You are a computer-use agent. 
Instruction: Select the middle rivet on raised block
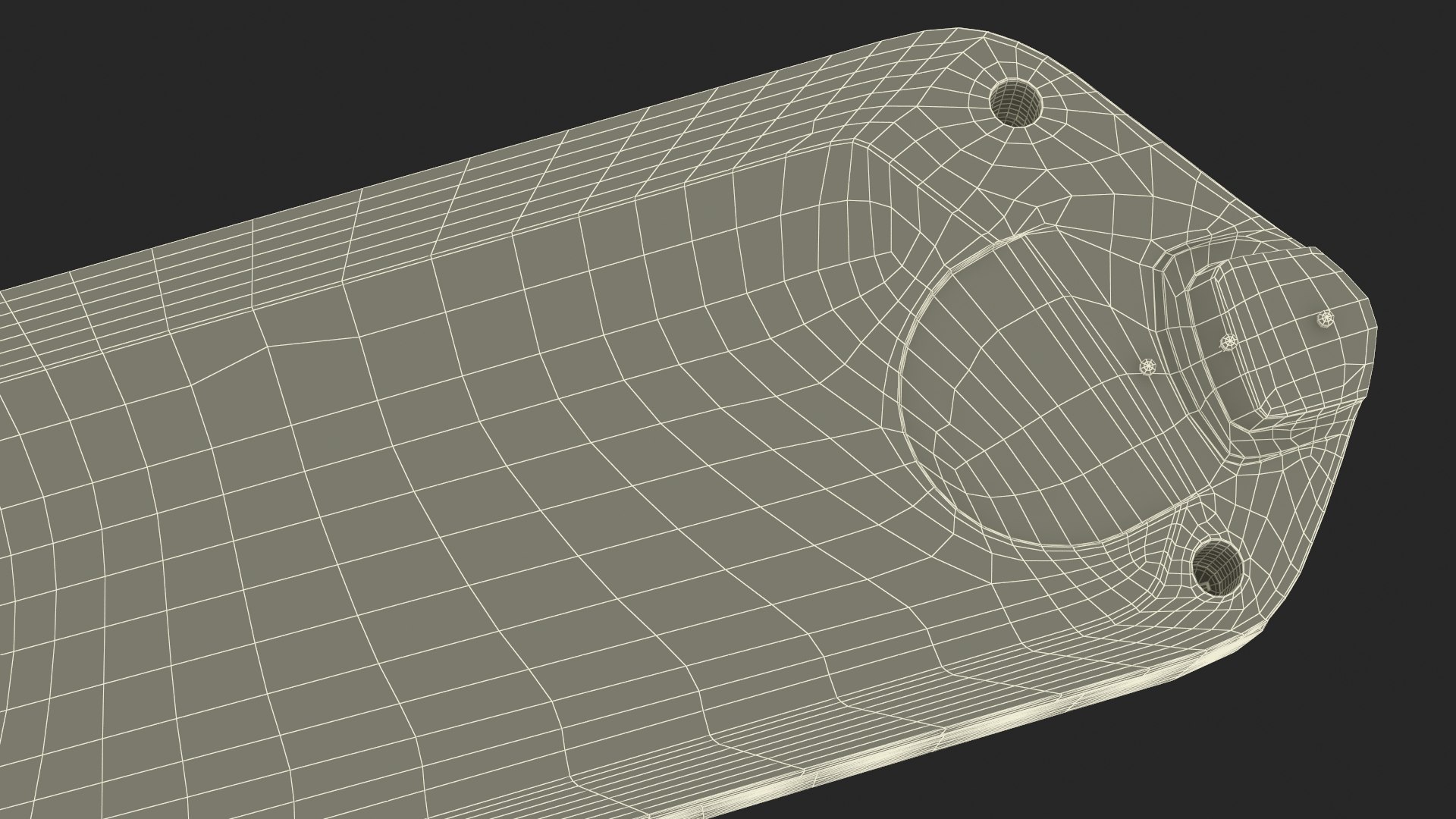[1228, 342]
